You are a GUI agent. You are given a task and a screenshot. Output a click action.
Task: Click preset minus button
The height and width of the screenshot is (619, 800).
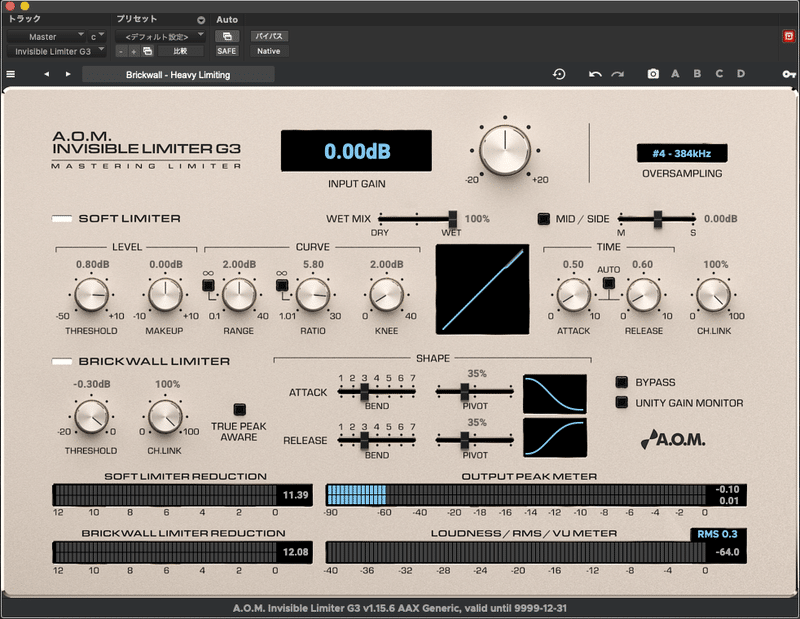pyautogui.click(x=121, y=52)
